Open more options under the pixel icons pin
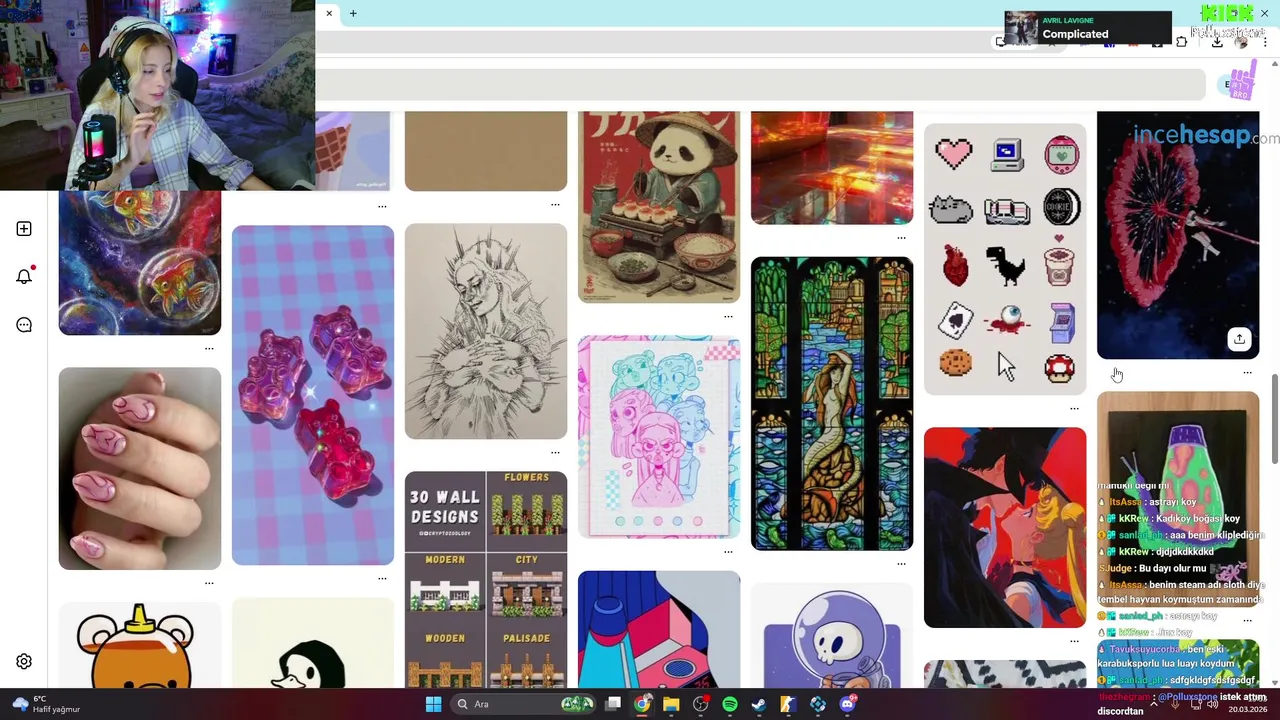The width and height of the screenshot is (1280, 720). (x=1075, y=408)
